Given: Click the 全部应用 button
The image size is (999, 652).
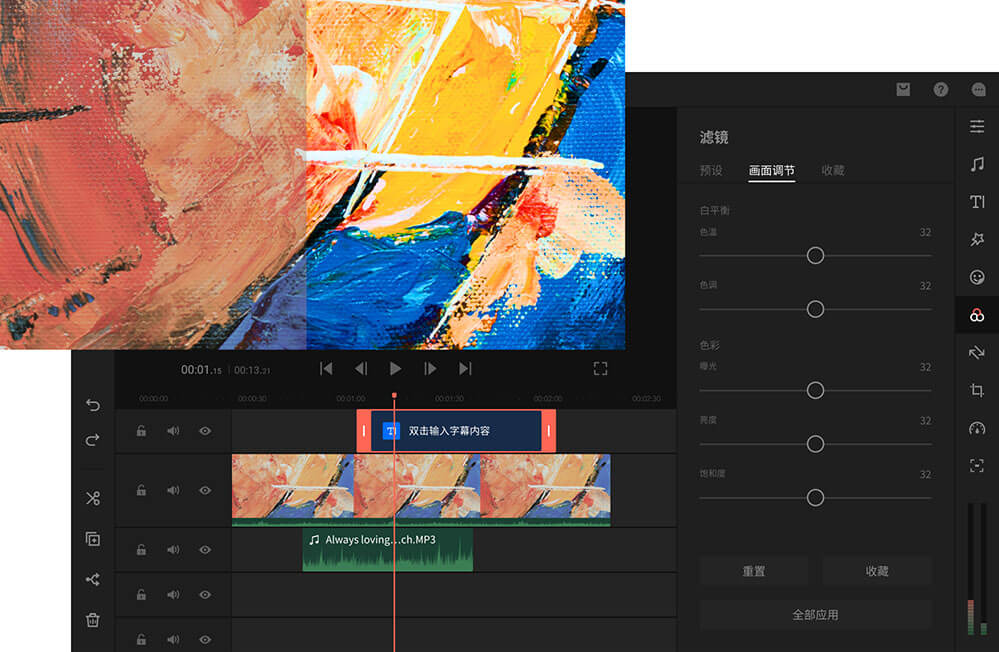Looking at the screenshot, I should (815, 615).
